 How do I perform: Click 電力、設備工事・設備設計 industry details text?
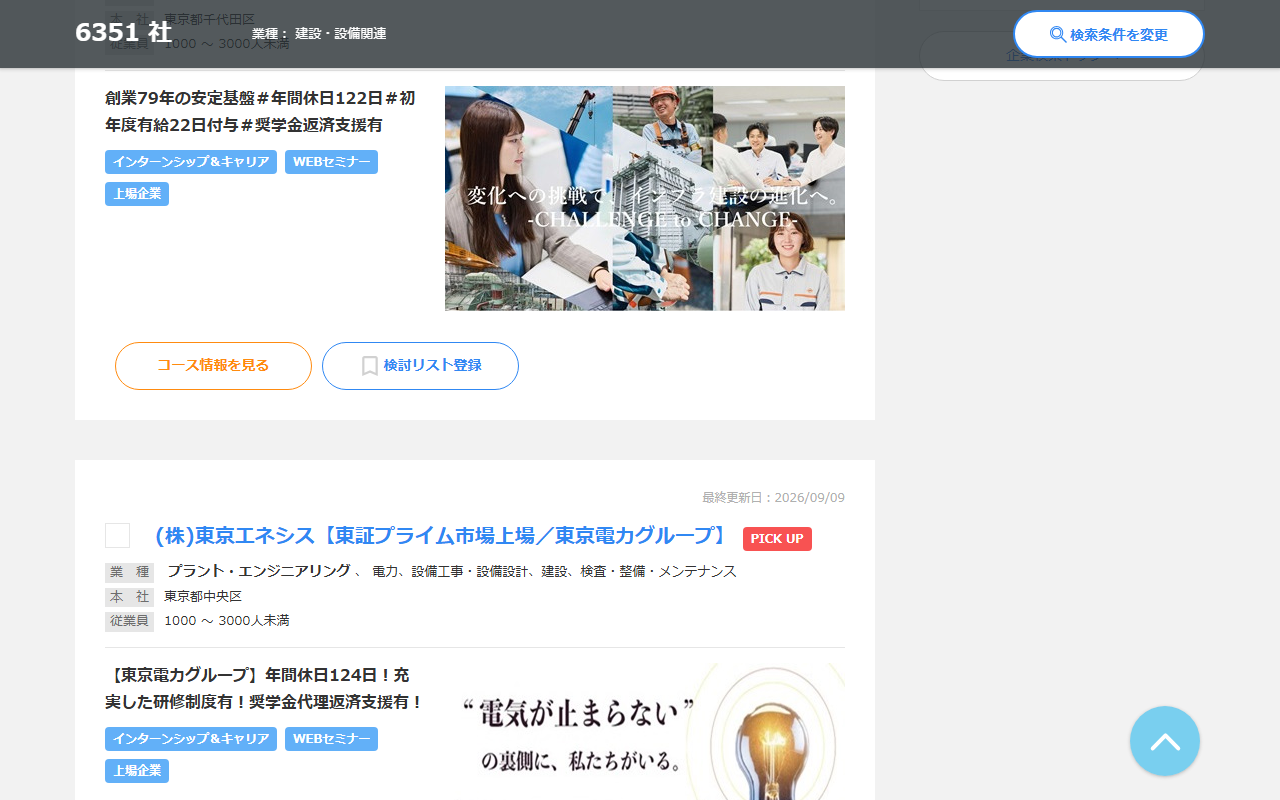click(x=554, y=572)
